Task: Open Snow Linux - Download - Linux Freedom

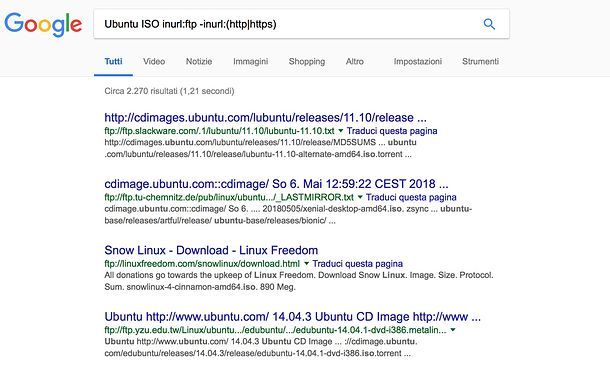Action: tap(211, 250)
